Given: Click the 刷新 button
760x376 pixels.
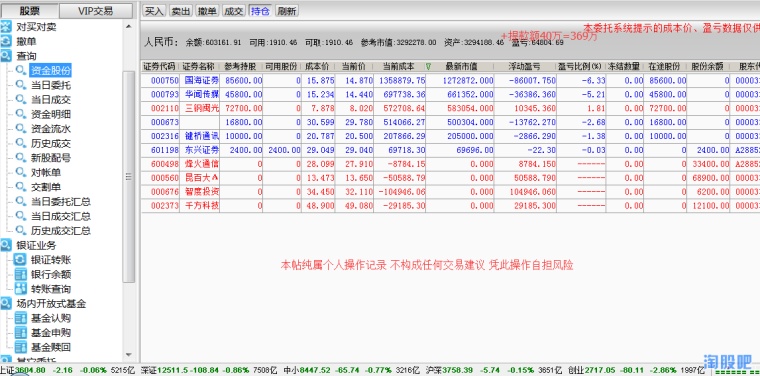Looking at the screenshot, I should coord(286,11).
